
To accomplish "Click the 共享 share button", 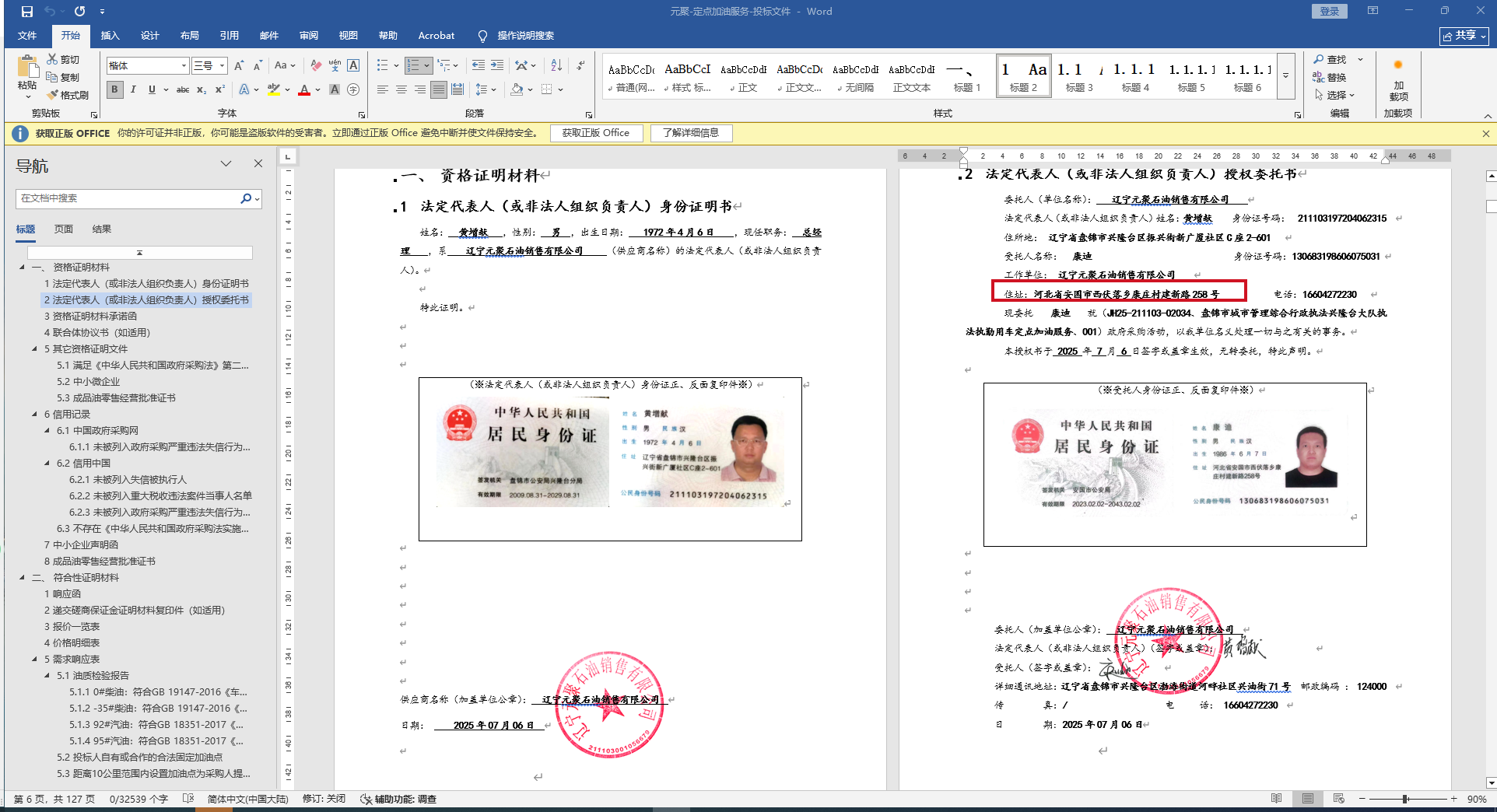I will [x=1464, y=36].
